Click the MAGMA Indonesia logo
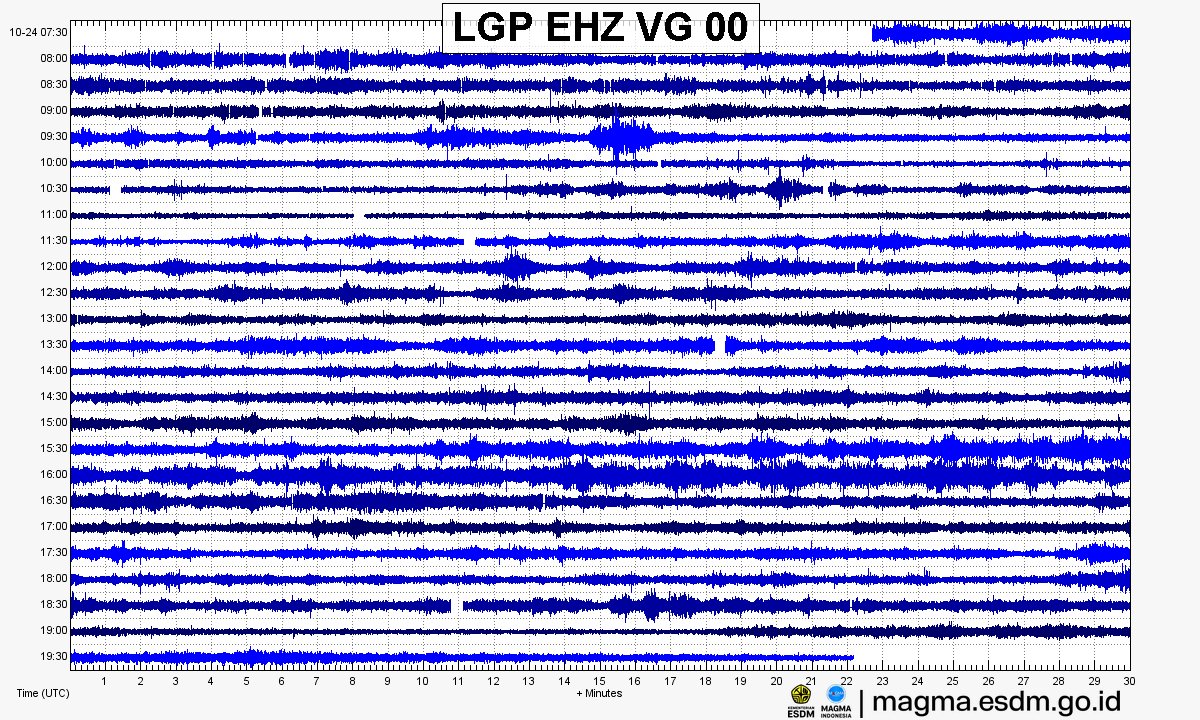 click(836, 700)
